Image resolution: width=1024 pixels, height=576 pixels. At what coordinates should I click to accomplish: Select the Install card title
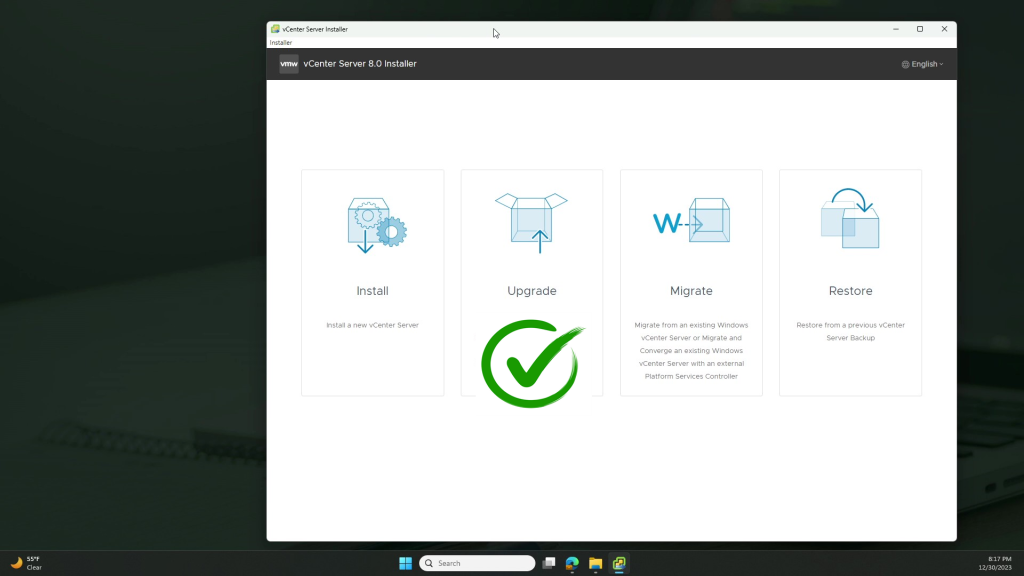pyautogui.click(x=372, y=291)
